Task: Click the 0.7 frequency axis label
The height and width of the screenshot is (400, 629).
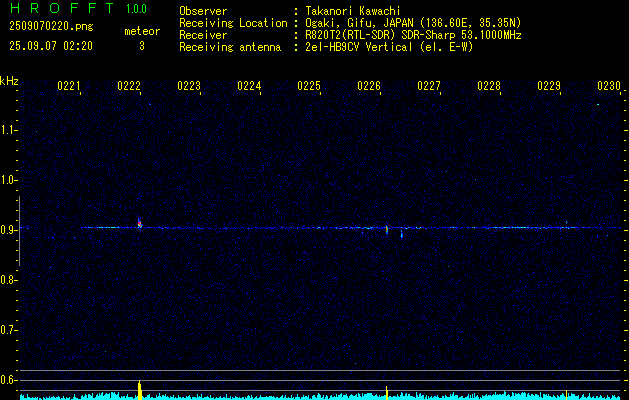Action: pyautogui.click(x=7, y=330)
